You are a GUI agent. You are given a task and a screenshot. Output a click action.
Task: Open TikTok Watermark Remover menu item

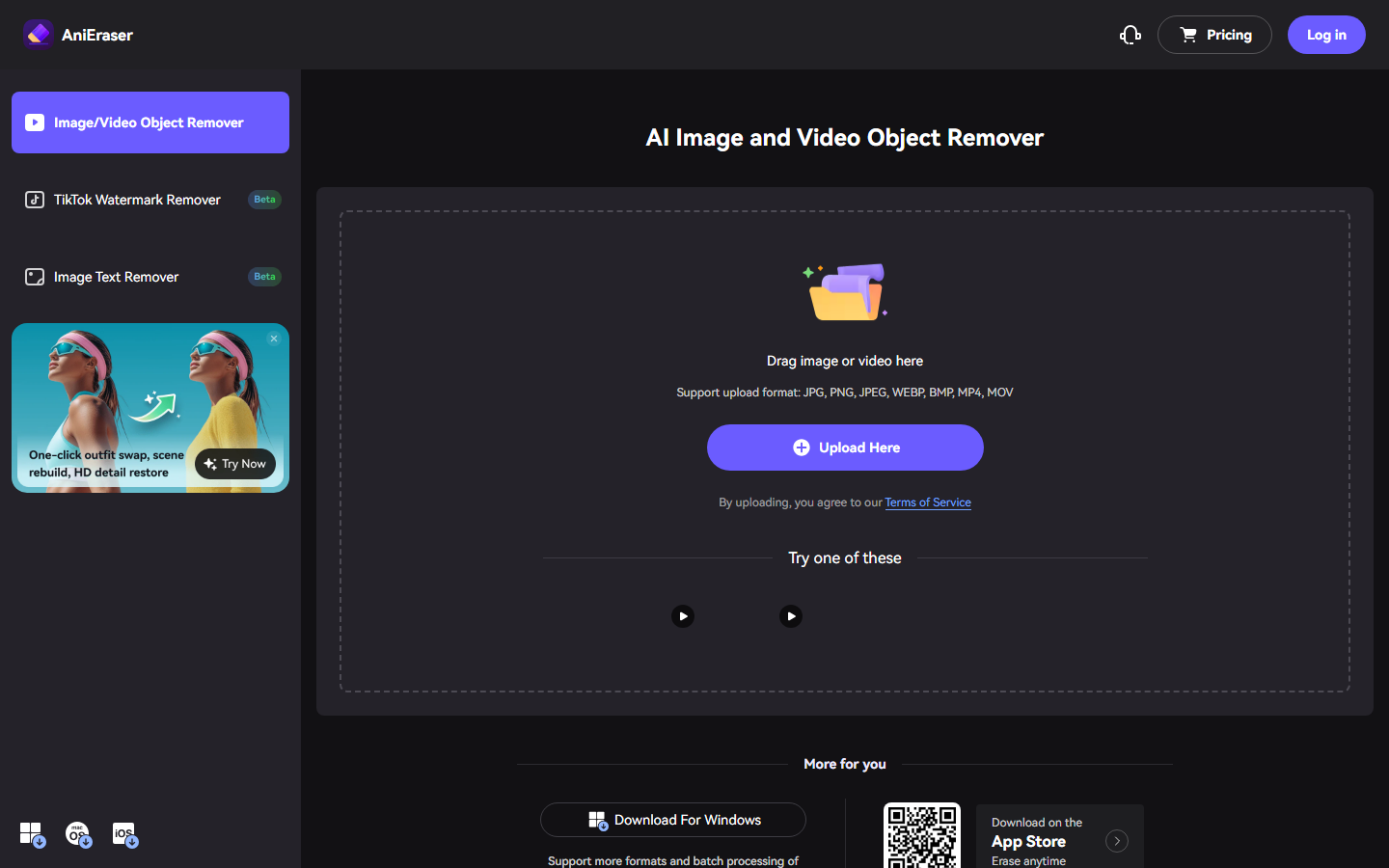coord(150,200)
